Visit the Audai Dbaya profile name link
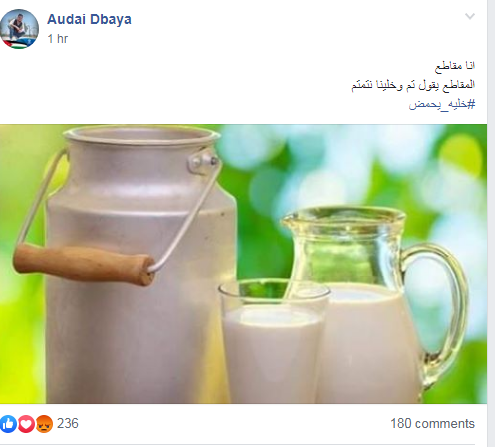This screenshot has height=447, width=495. click(89, 19)
